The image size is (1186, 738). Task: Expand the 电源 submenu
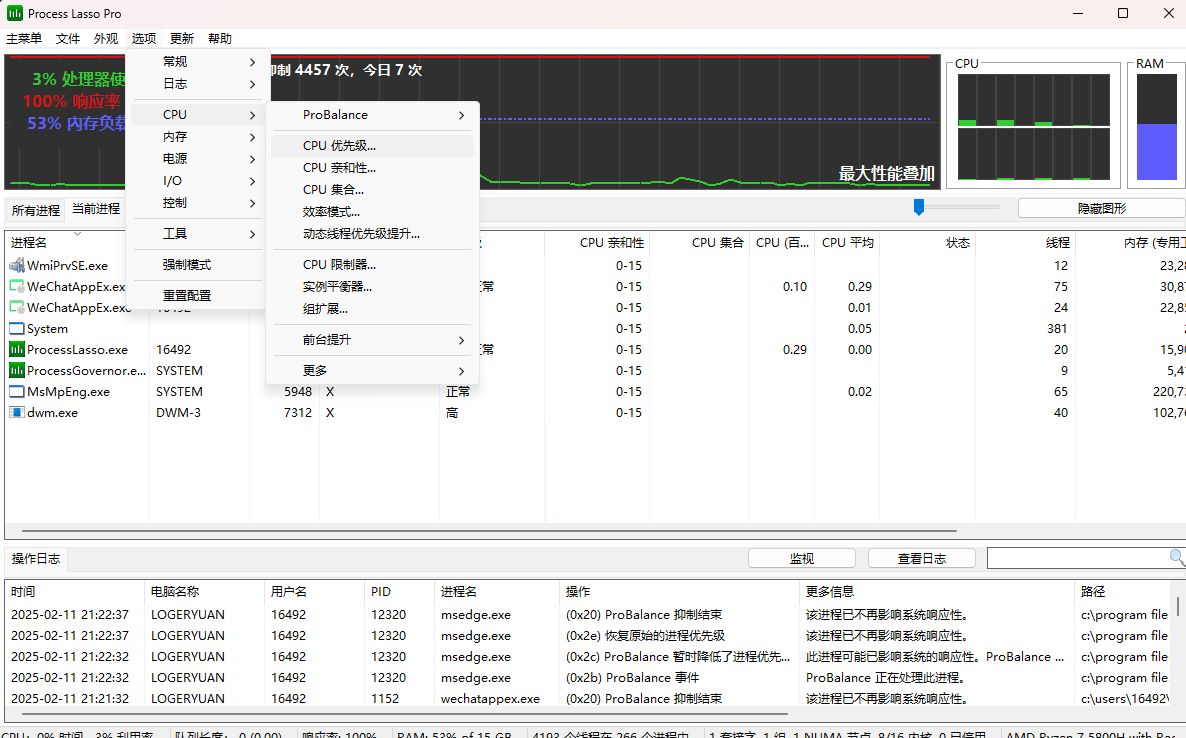coord(199,159)
